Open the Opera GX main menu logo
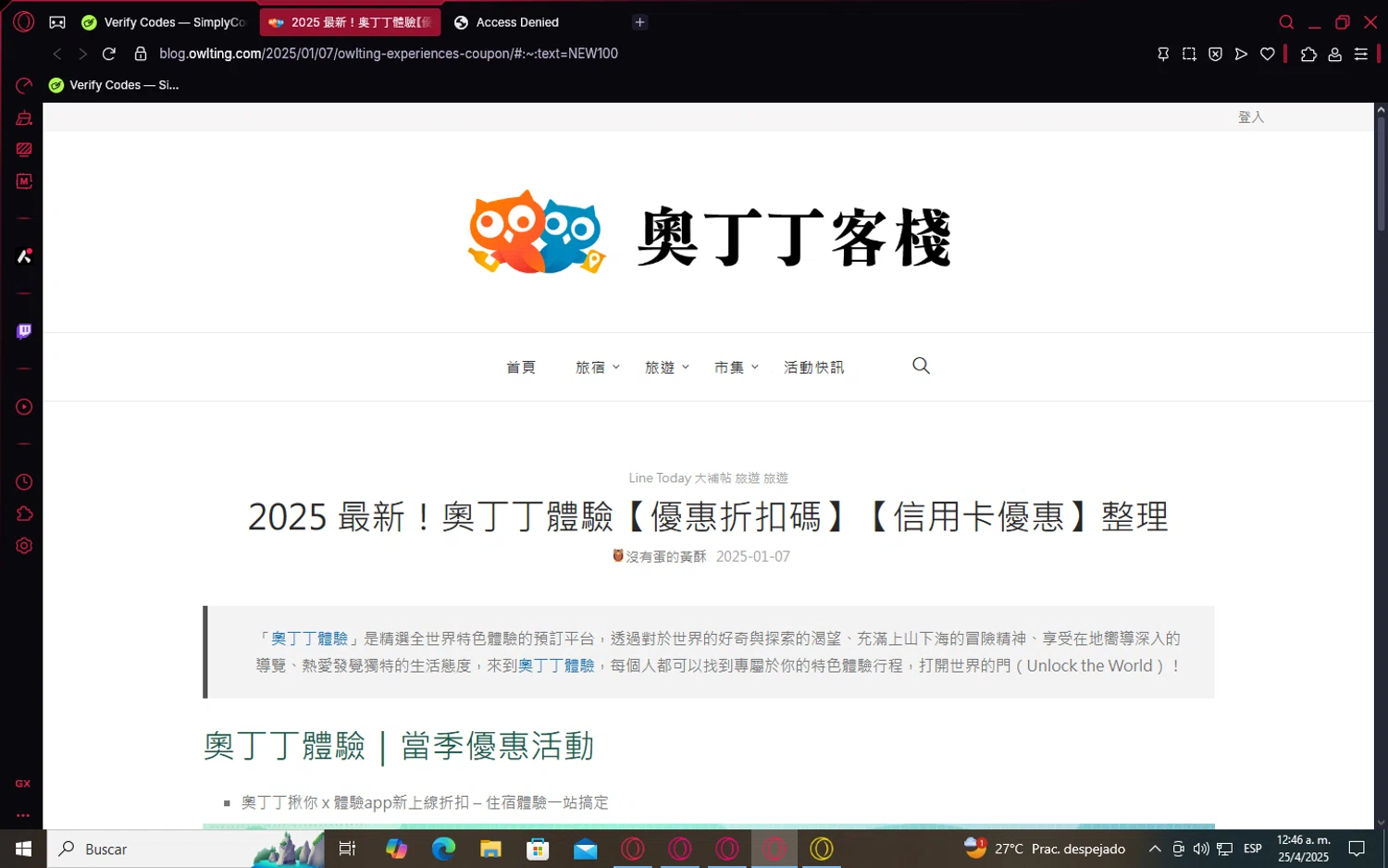This screenshot has width=1388, height=868. tap(24, 21)
